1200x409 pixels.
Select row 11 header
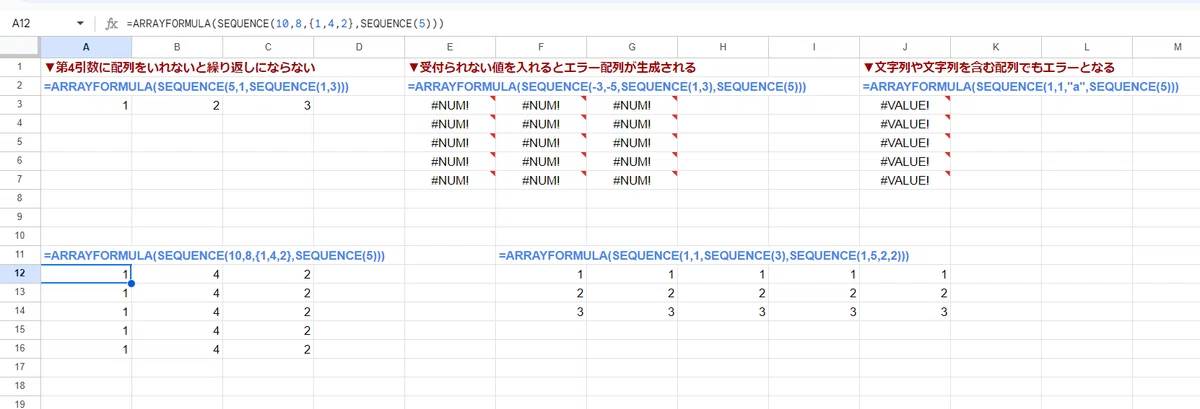tap(20, 255)
